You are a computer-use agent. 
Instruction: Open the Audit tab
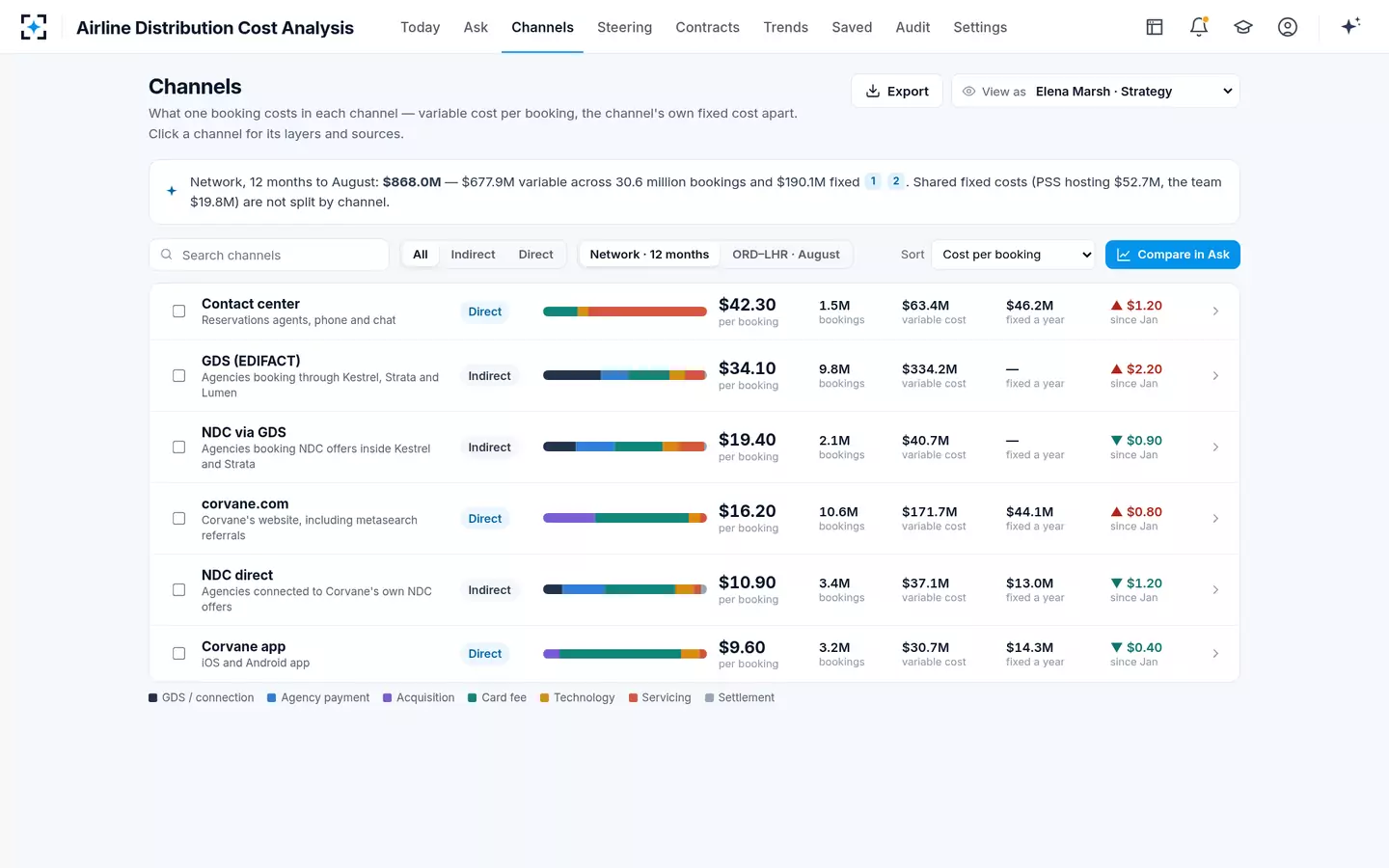[912, 27]
